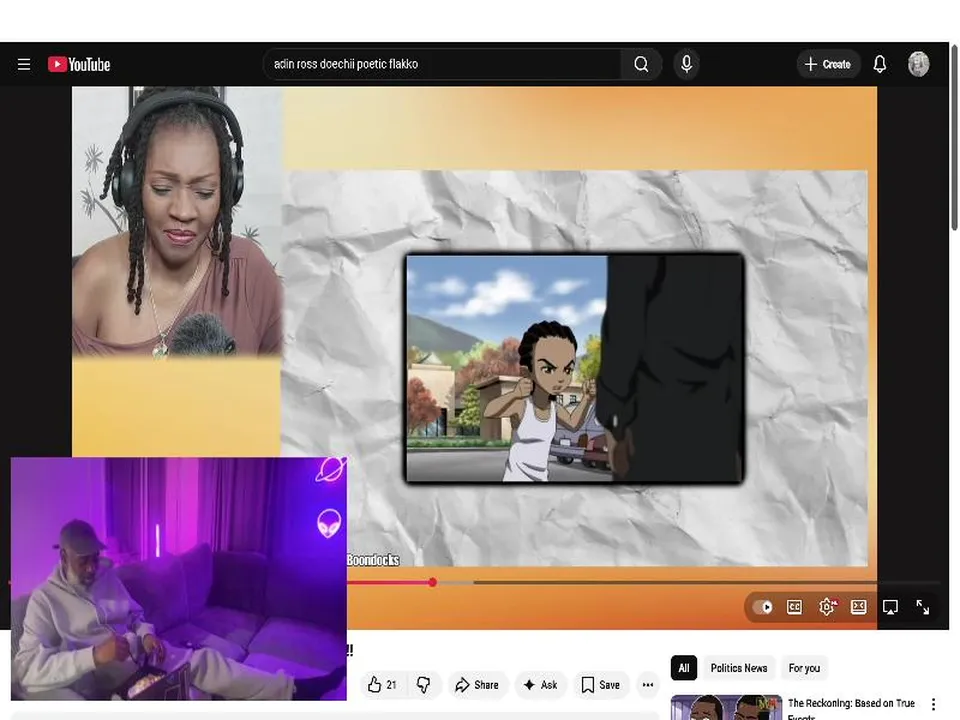960x720 pixels.
Task: Switch to theater mode
Action: click(x=858, y=607)
